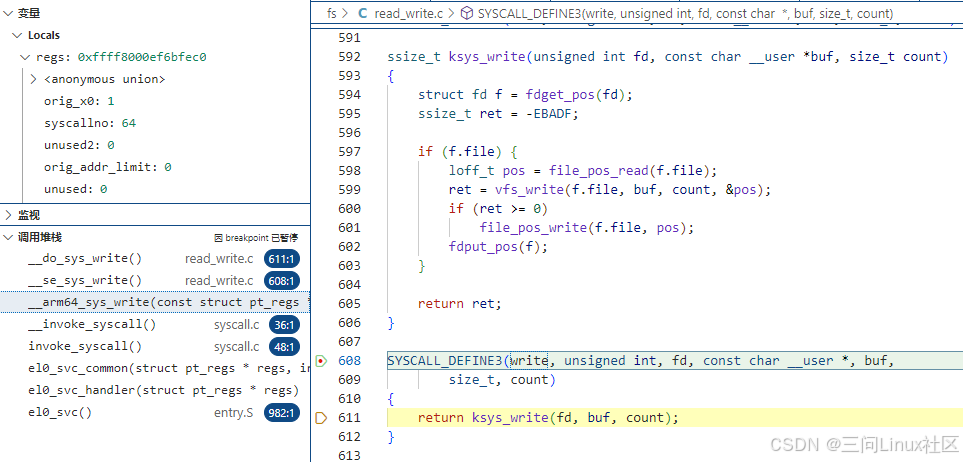Image resolution: width=963 pixels, height=462 pixels.
Task: Click the symbol cube icon in breadcrumb
Action: click(x=467, y=13)
